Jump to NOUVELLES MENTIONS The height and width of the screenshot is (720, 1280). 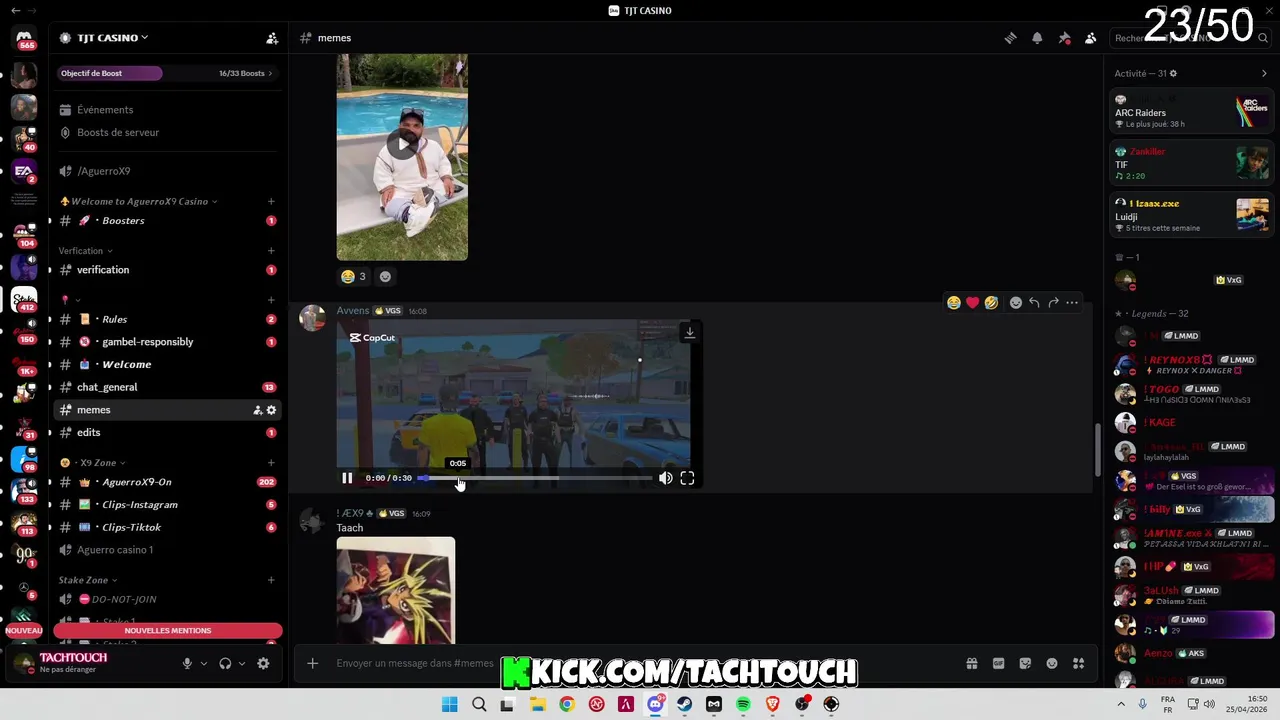click(x=168, y=631)
